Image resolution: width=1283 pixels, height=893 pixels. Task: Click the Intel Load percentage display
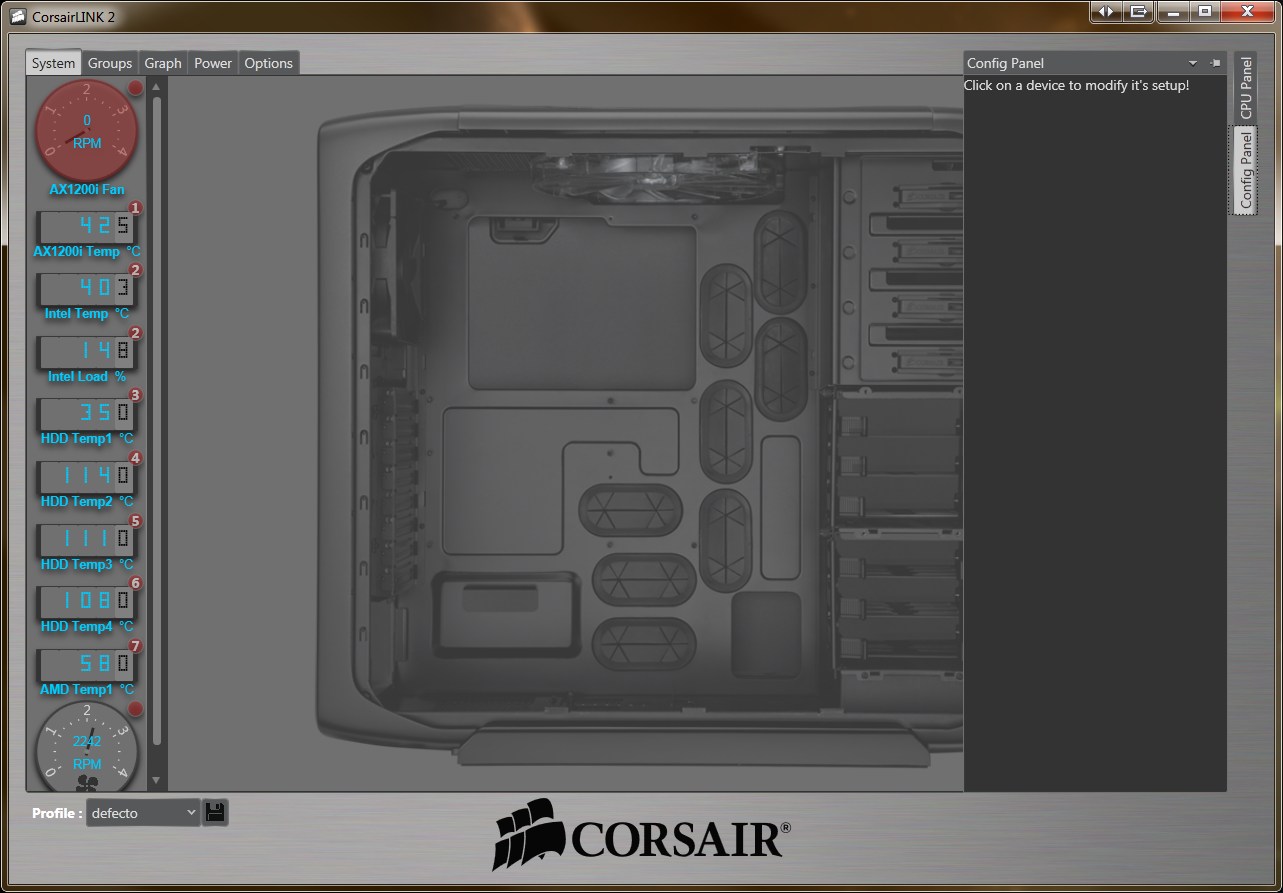(86, 352)
